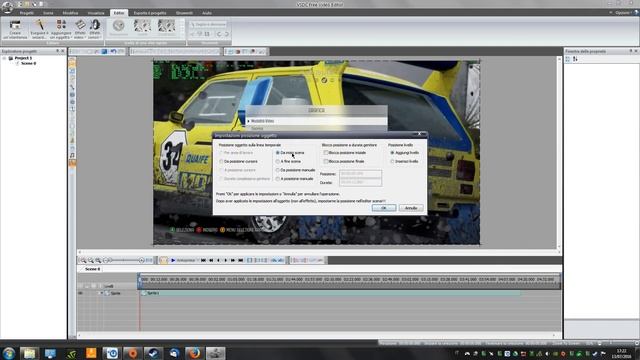Close the Impostazioni posizione oggetto dialog
This screenshot has width=640, height=360.
click(419, 134)
